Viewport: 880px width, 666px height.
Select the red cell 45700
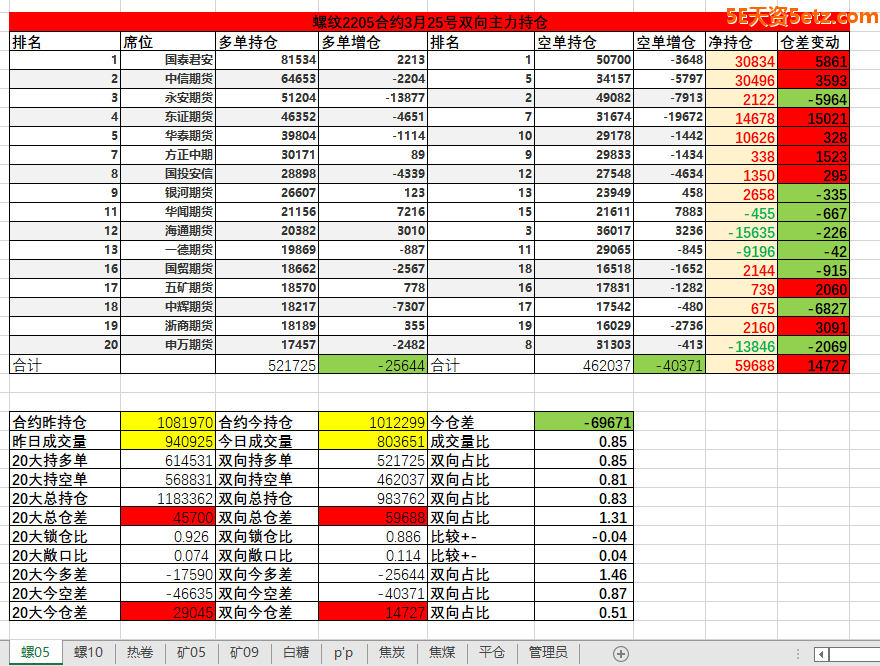(x=168, y=517)
